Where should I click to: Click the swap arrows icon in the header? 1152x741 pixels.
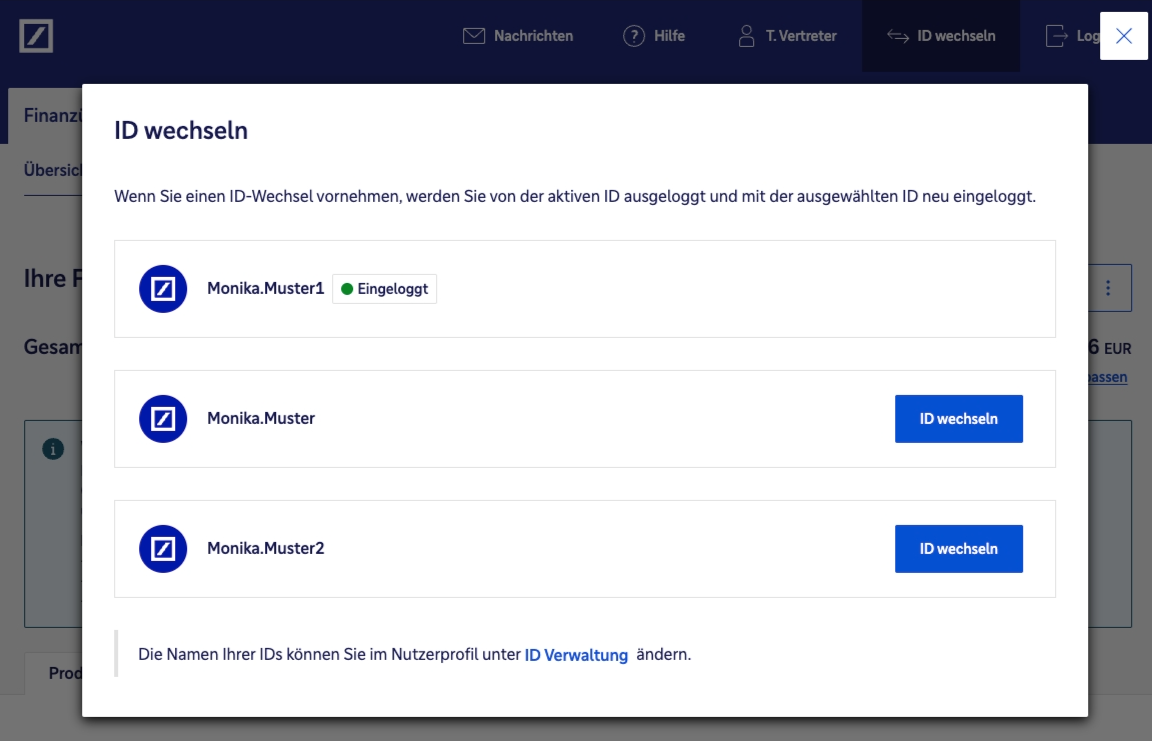(897, 36)
